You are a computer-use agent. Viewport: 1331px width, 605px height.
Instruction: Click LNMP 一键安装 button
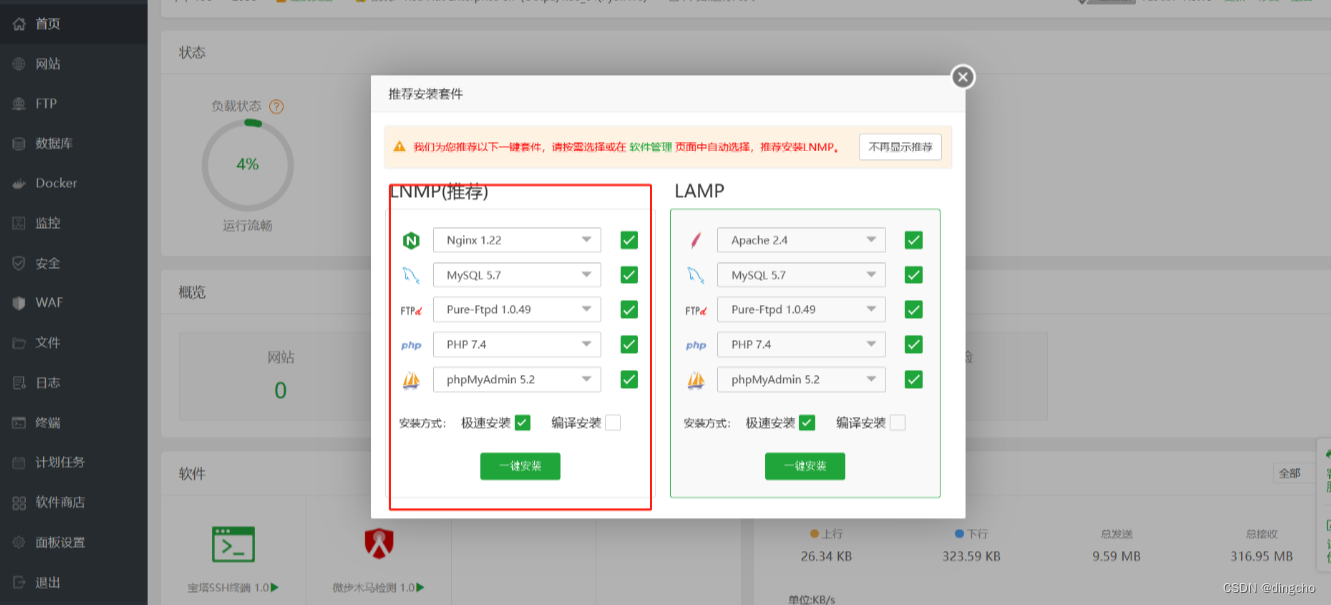520,466
